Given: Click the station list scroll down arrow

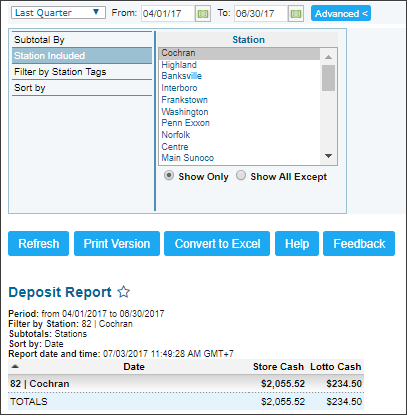Looking at the screenshot, I should coord(328,156).
